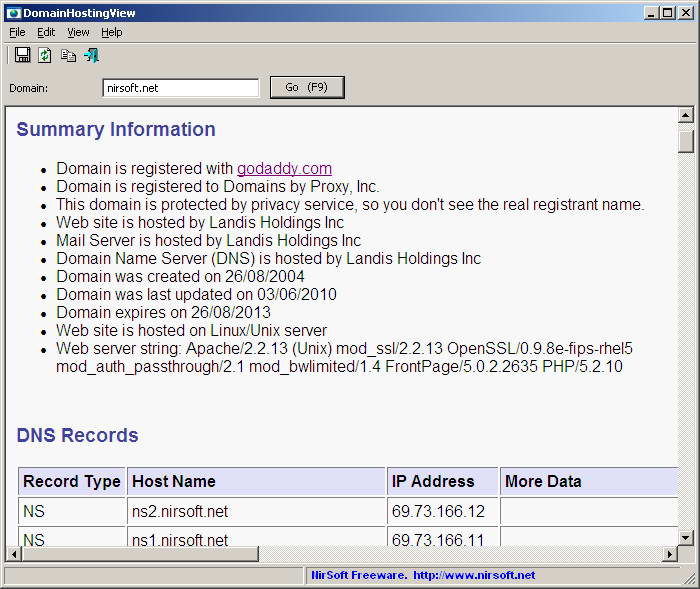Click the Save floppy disk toolbar icon
Screen dimensions: 700x589
(22, 55)
